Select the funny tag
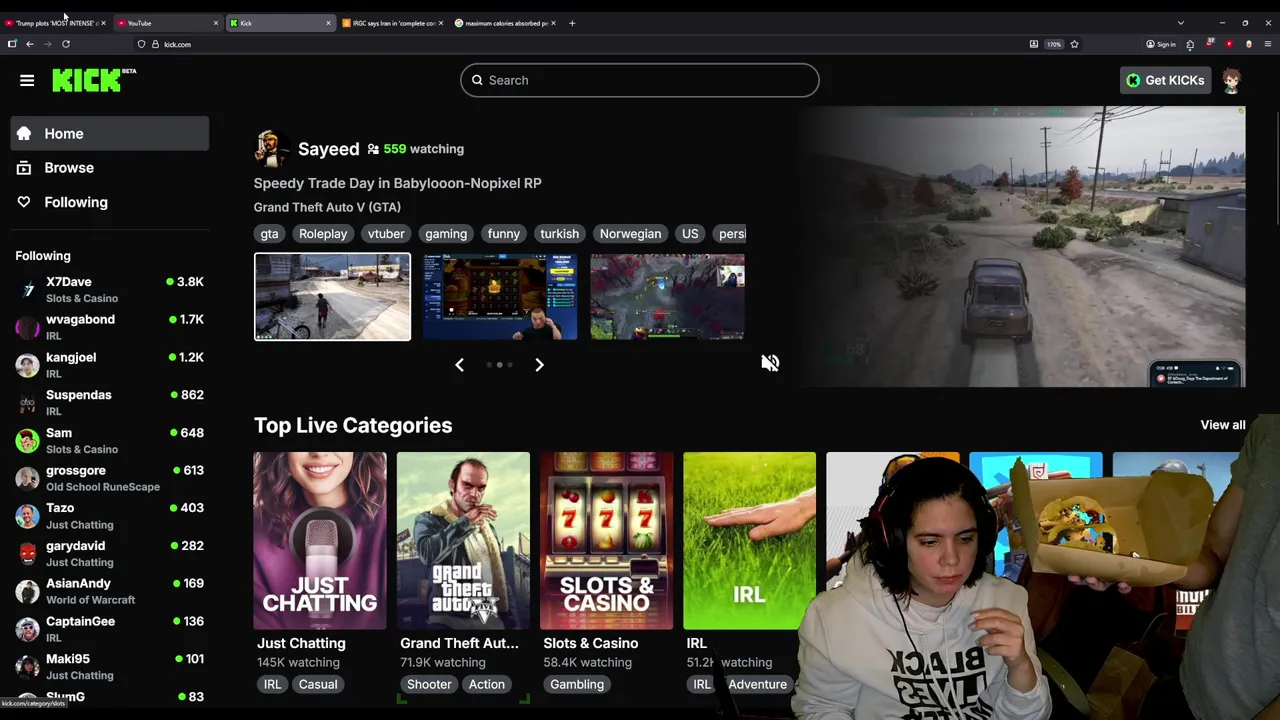 [504, 234]
